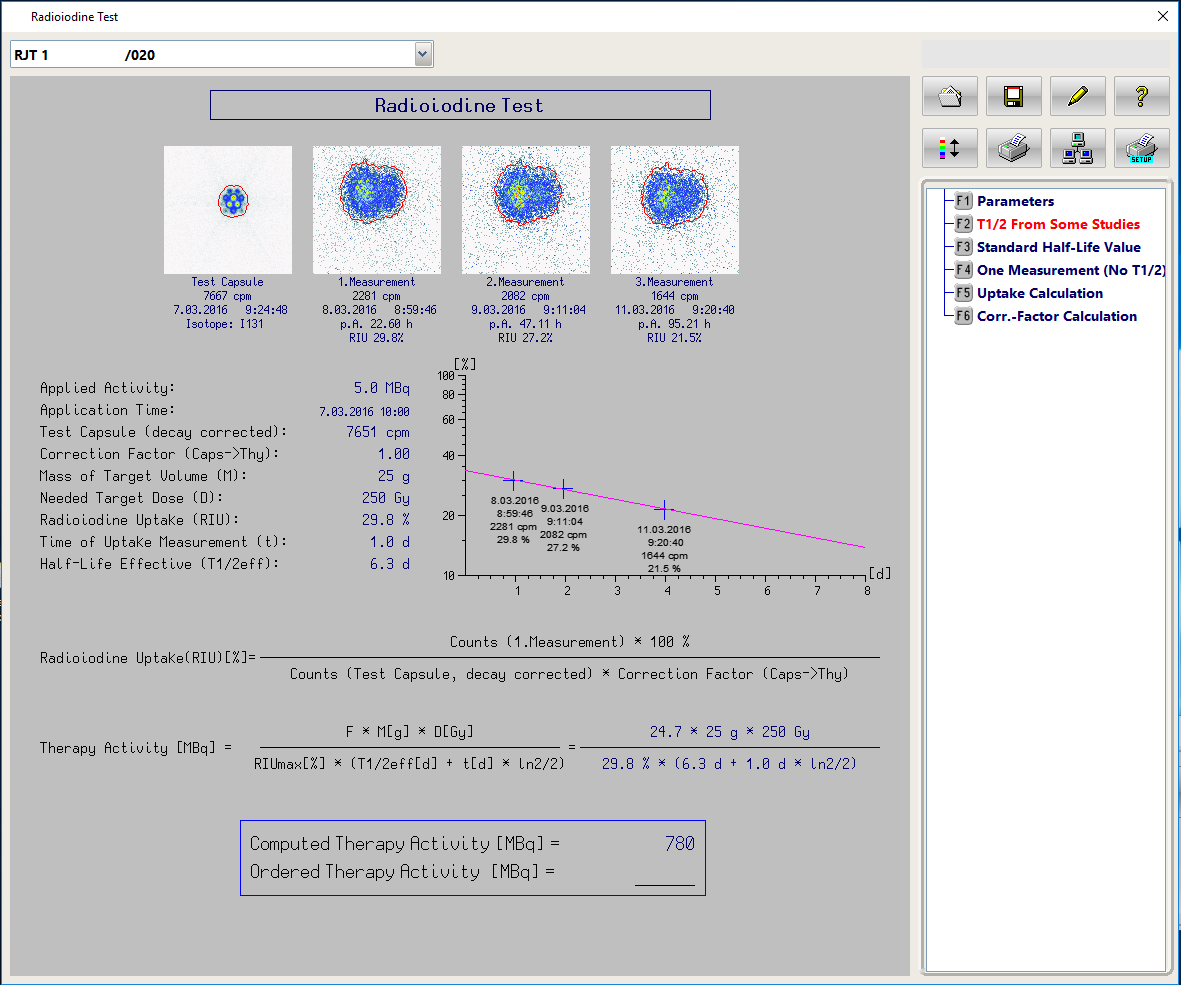Click the color scale adjustment button

tap(949, 148)
